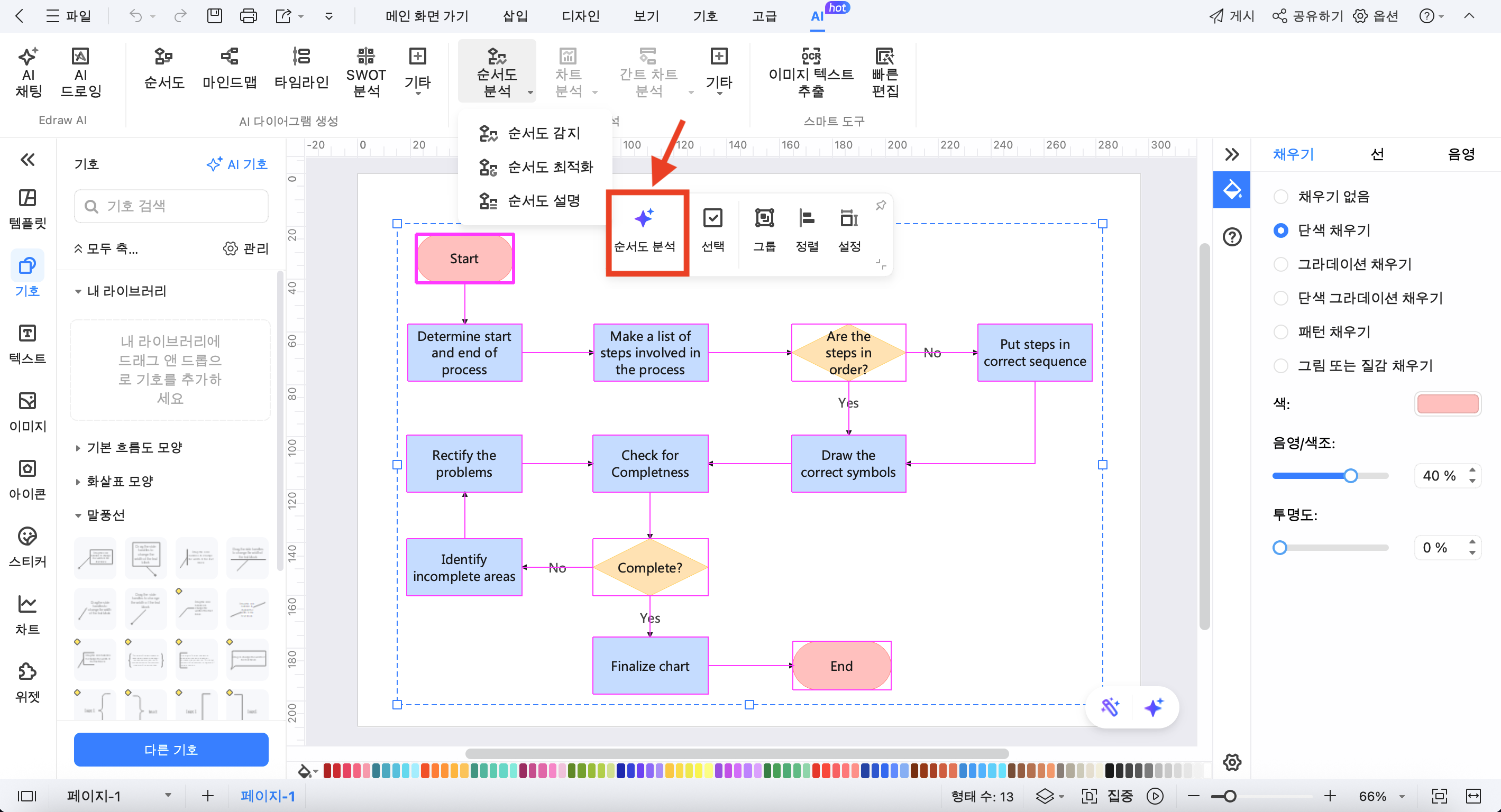Undo the last action

click(x=136, y=16)
